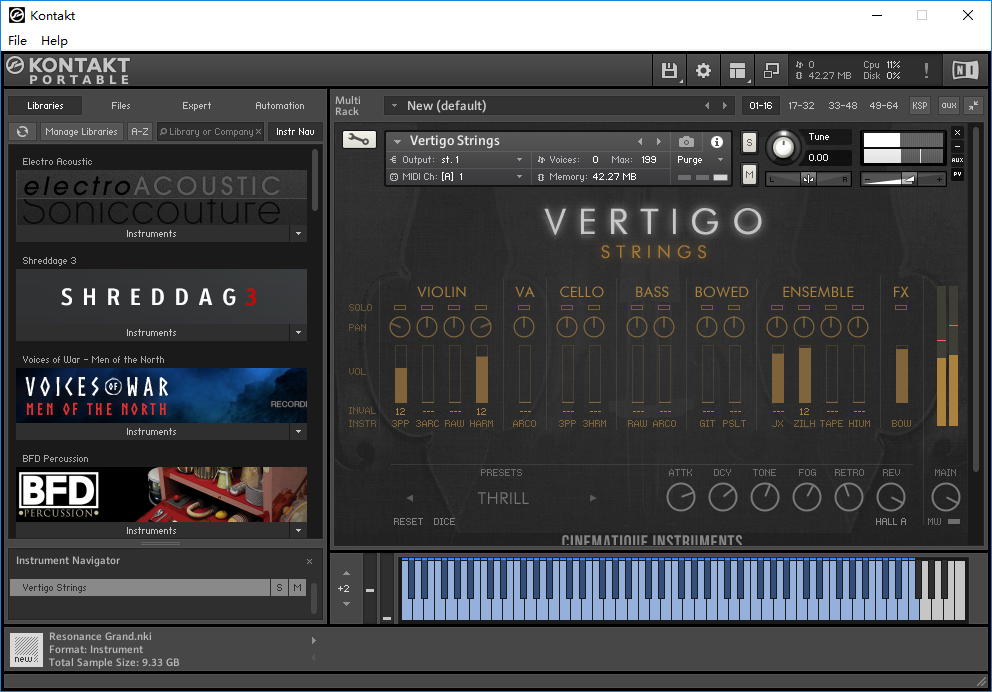
Task: Click the instrument pan L-R slider
Action: point(808,180)
